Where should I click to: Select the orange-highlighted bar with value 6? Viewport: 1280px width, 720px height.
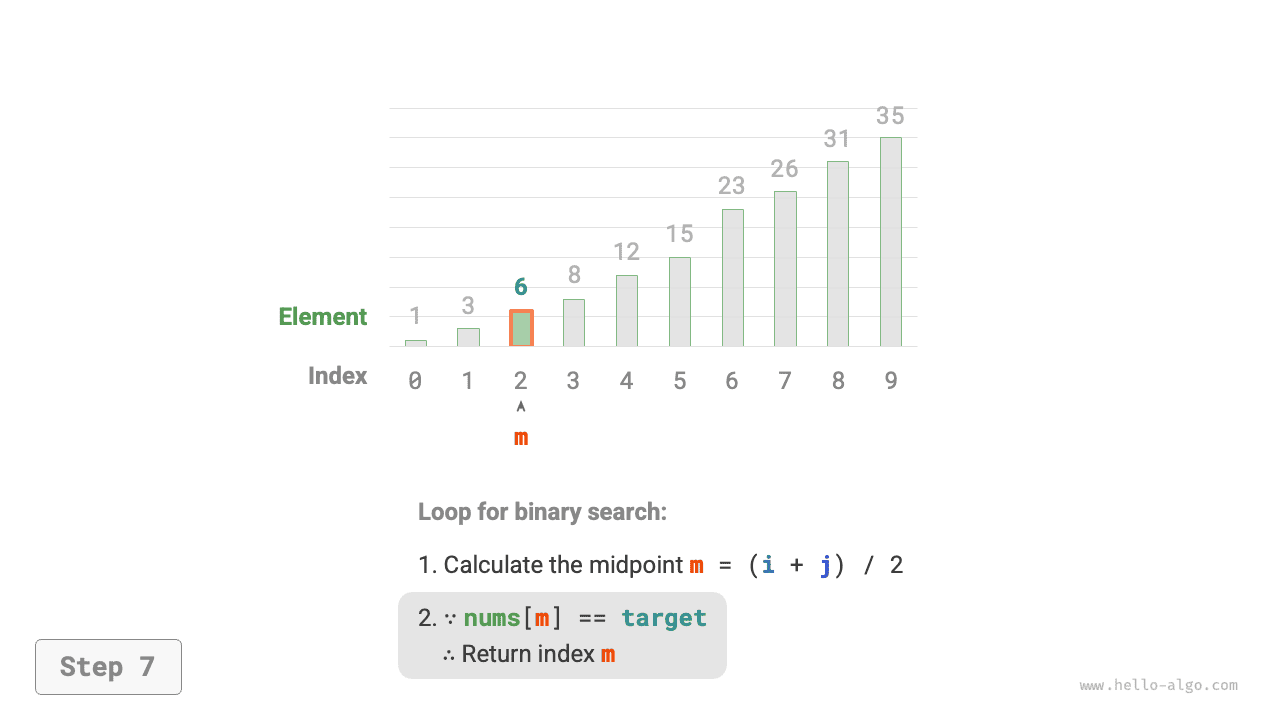coord(521,328)
